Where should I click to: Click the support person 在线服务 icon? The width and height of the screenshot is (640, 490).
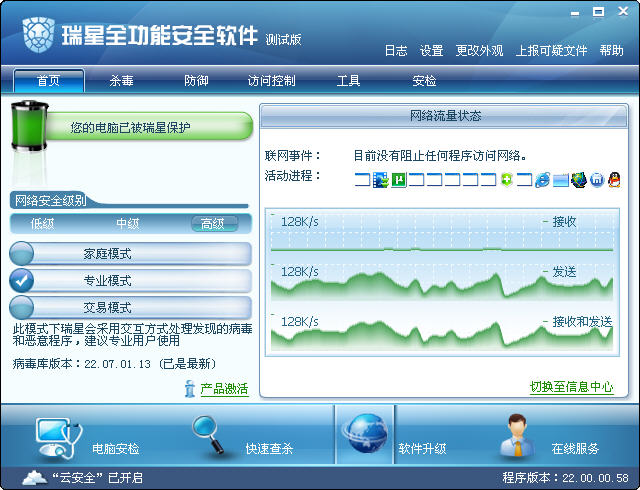[518, 435]
